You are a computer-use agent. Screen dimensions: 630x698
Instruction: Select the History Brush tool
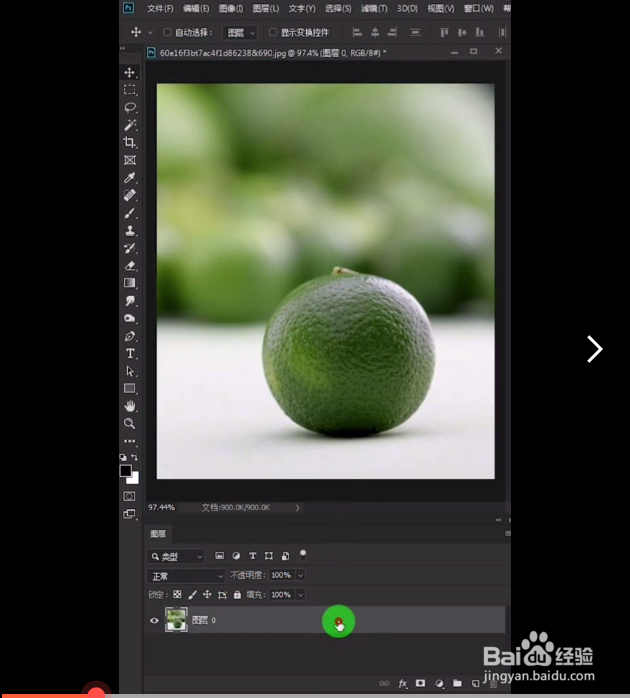coord(130,248)
